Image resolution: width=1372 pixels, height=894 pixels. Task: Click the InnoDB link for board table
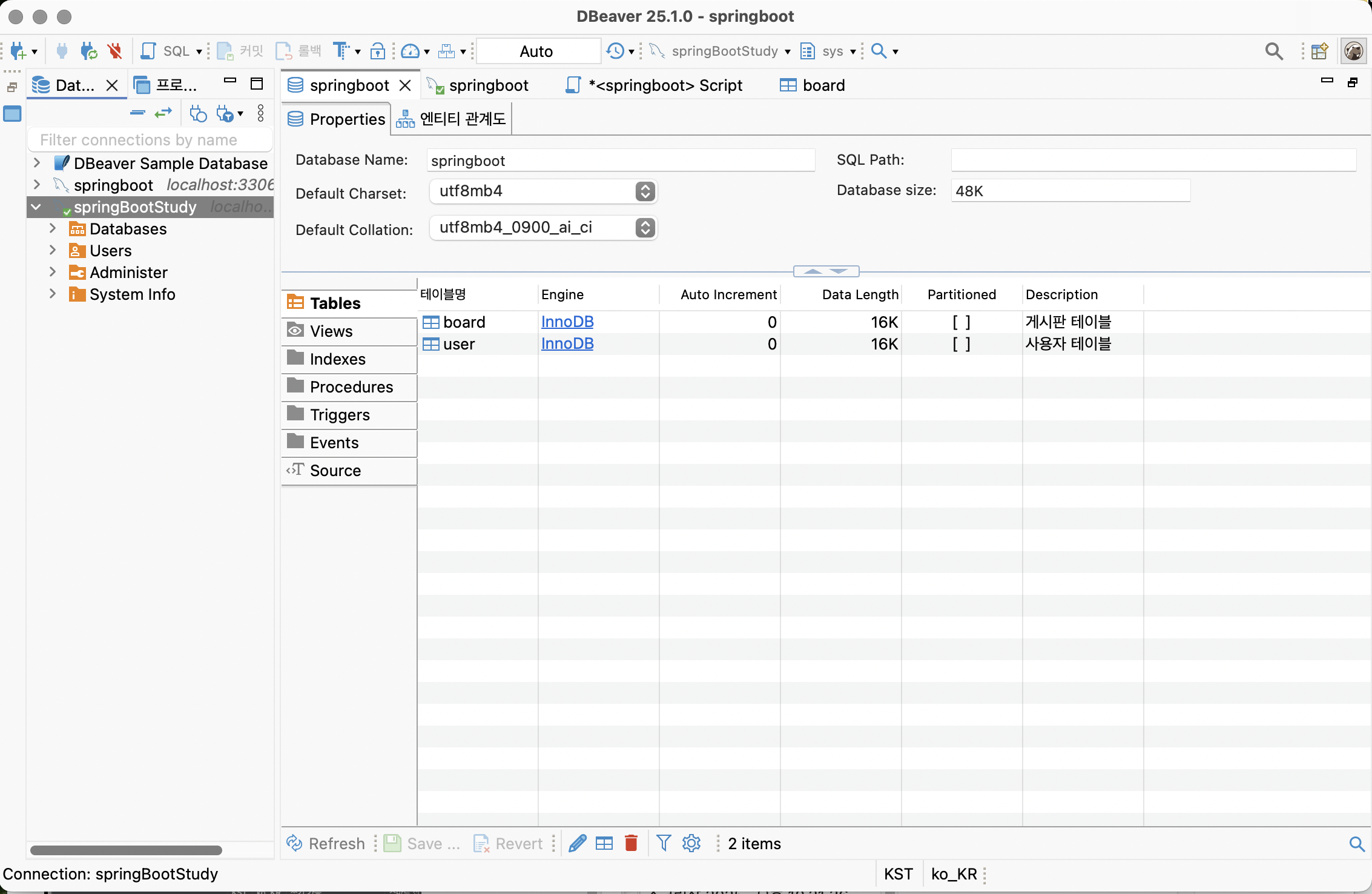click(567, 322)
